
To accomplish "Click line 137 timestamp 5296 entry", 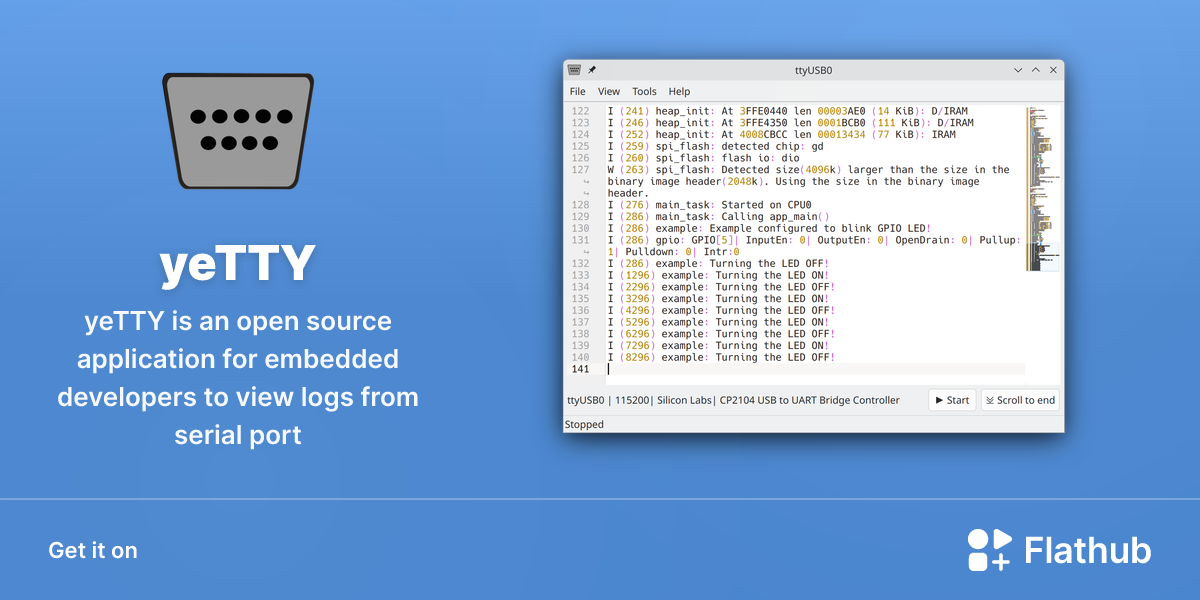I will point(719,322).
